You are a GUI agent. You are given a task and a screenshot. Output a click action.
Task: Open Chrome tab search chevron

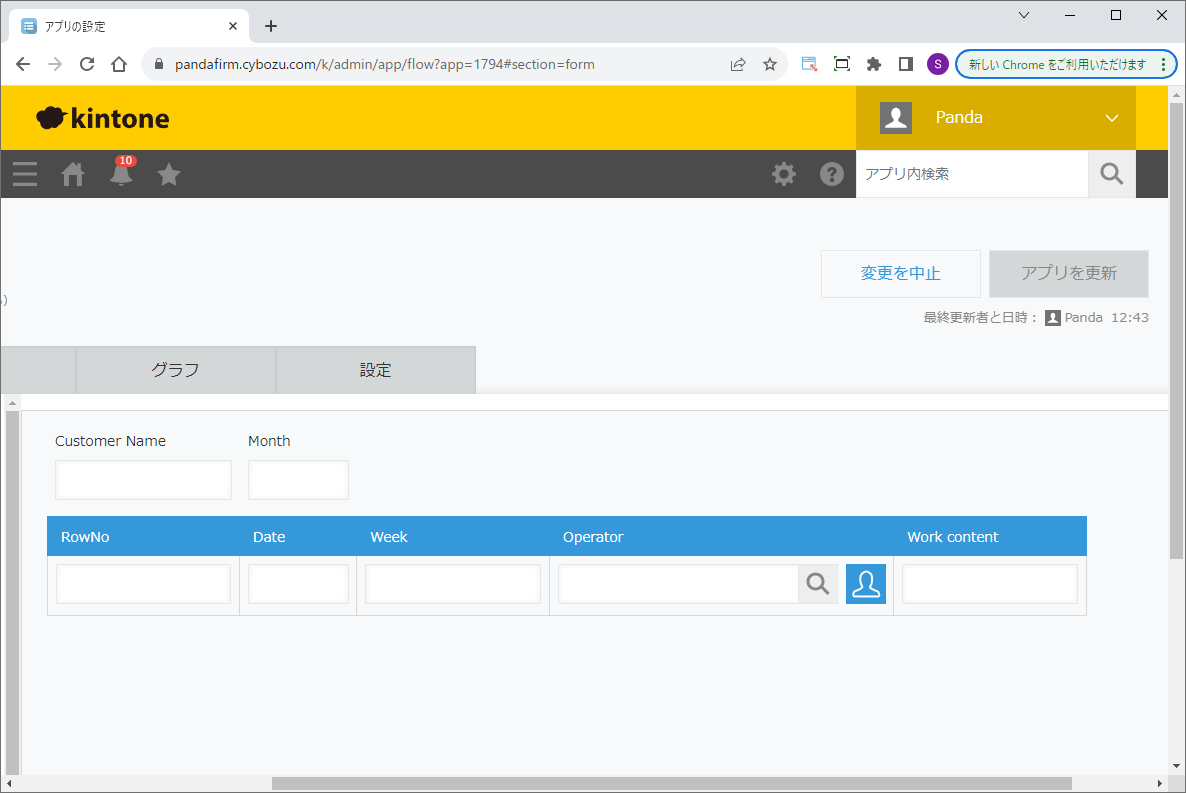tap(1024, 15)
